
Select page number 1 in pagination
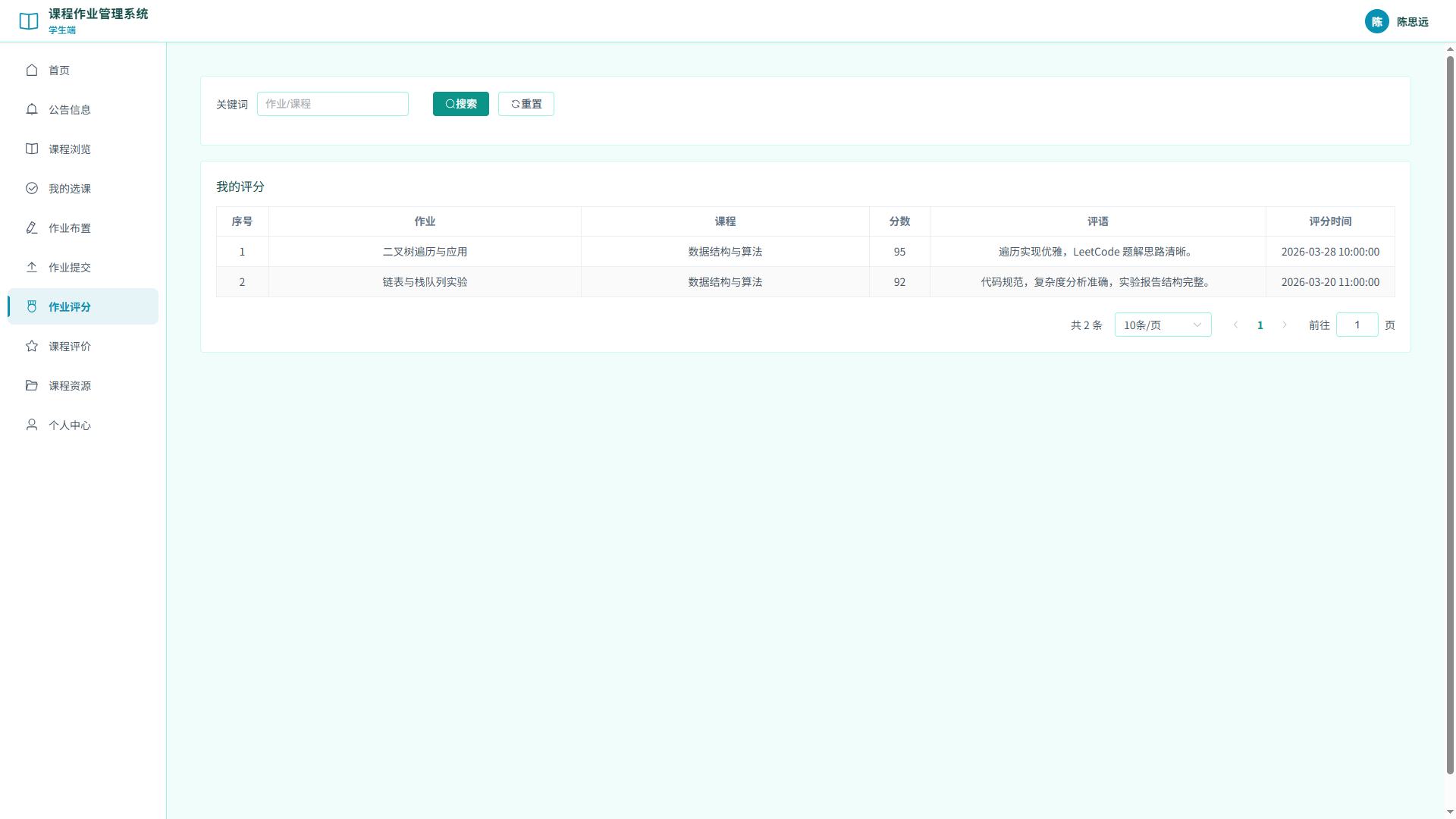1260,325
